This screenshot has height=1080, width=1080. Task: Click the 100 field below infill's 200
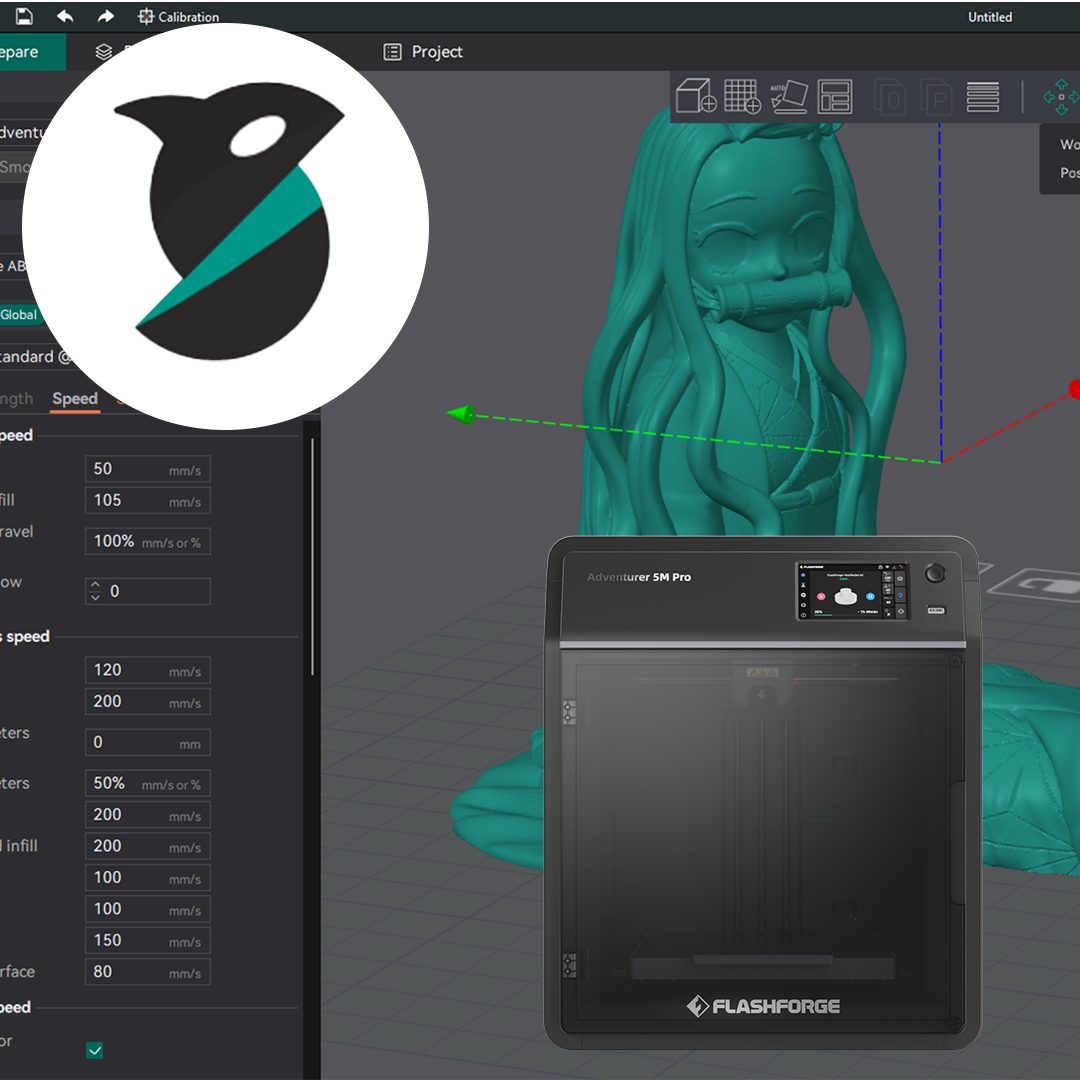pos(147,878)
